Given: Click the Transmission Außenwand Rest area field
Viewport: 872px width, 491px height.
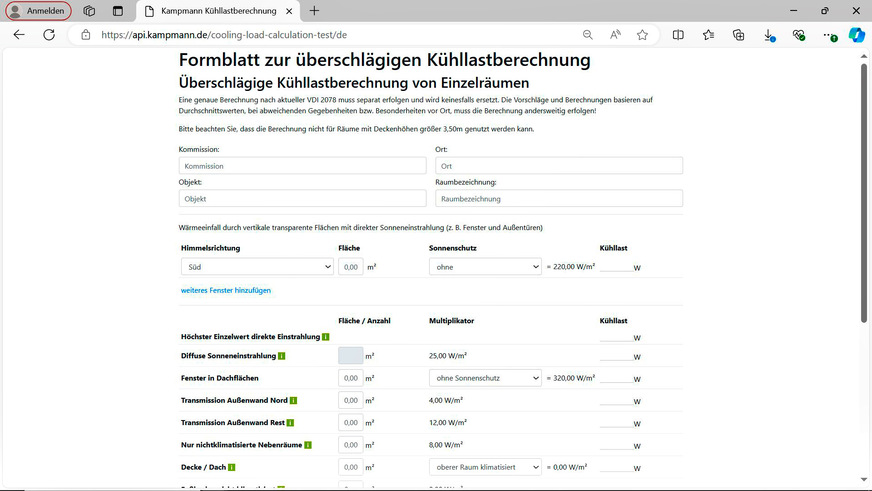Looking at the screenshot, I should coord(350,423).
